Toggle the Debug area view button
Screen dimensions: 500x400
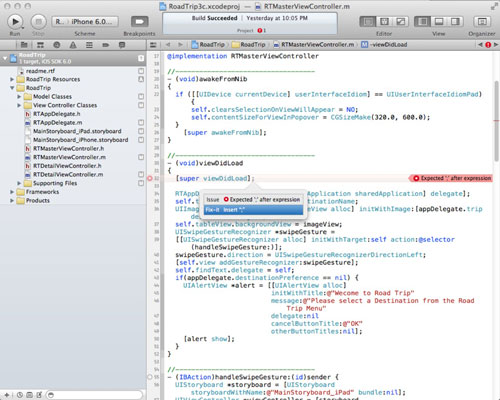pos(439,22)
